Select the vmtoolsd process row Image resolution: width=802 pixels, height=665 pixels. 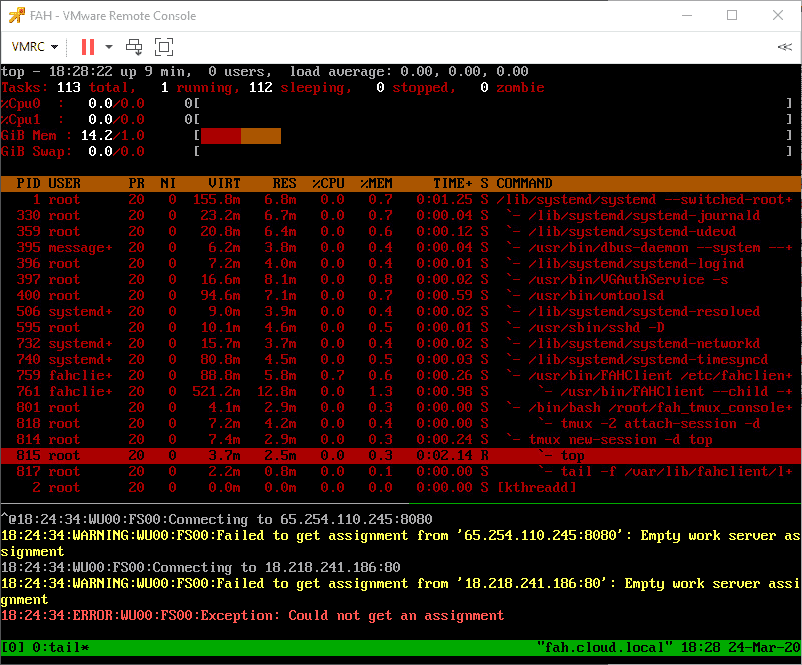tap(400, 295)
